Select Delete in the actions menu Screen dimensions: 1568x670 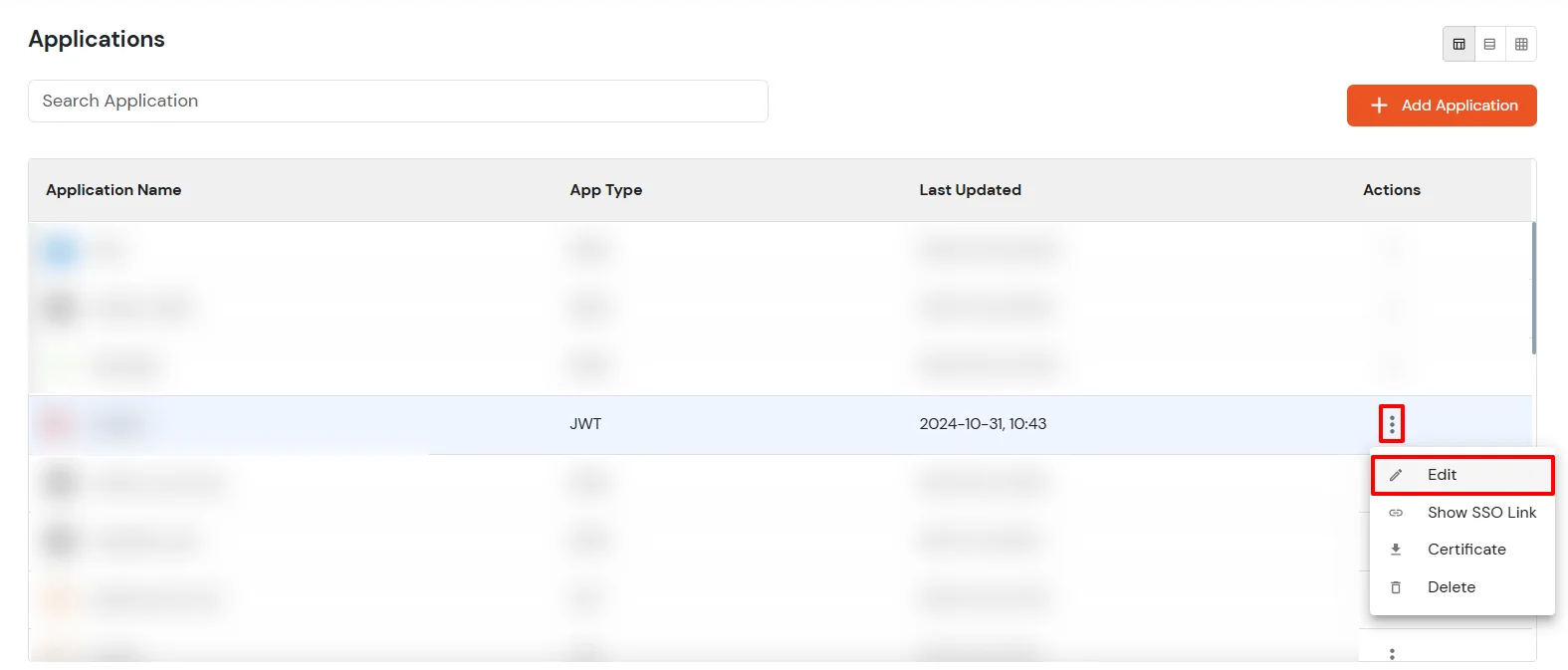pos(1461,587)
